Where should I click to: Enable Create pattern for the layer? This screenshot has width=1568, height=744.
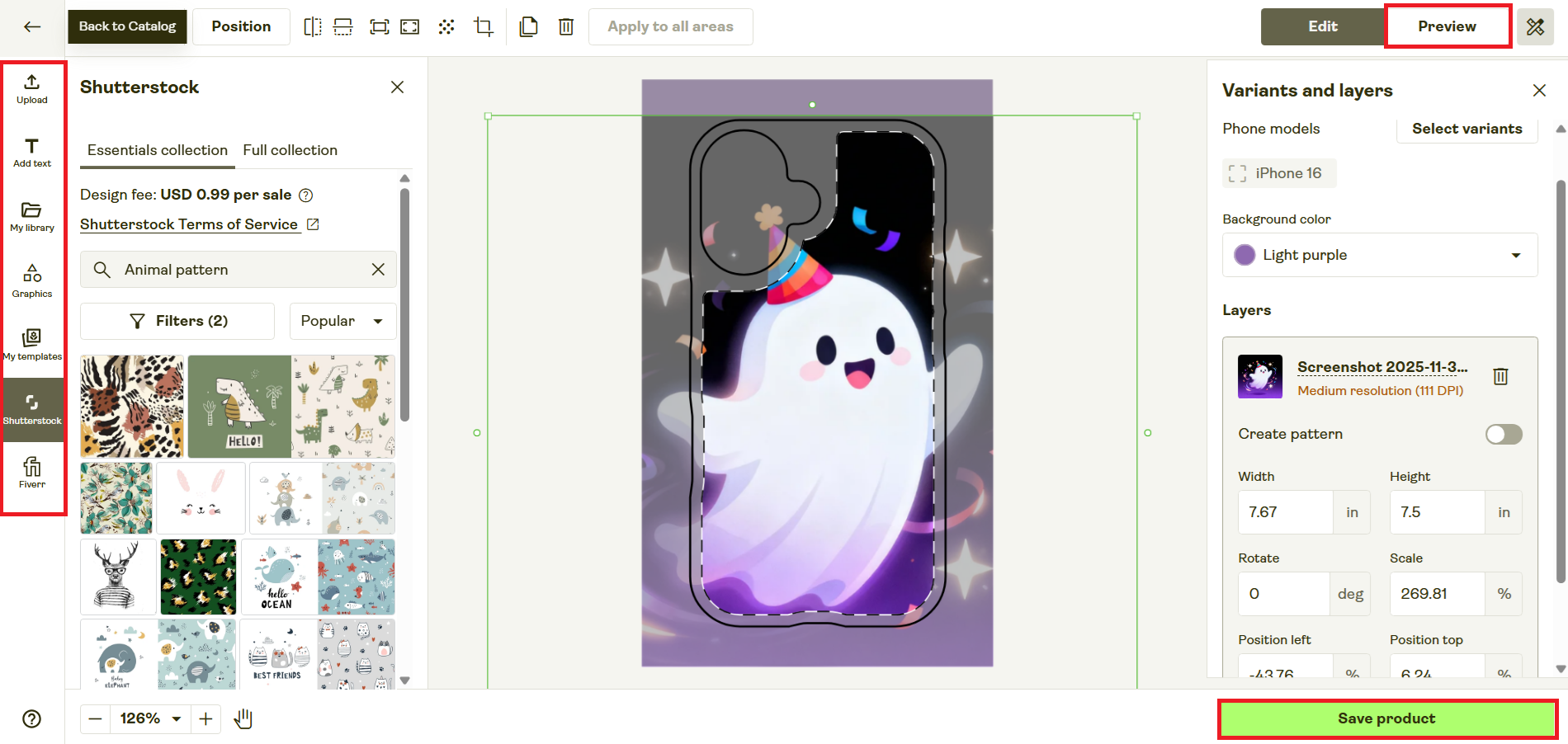pos(1503,434)
